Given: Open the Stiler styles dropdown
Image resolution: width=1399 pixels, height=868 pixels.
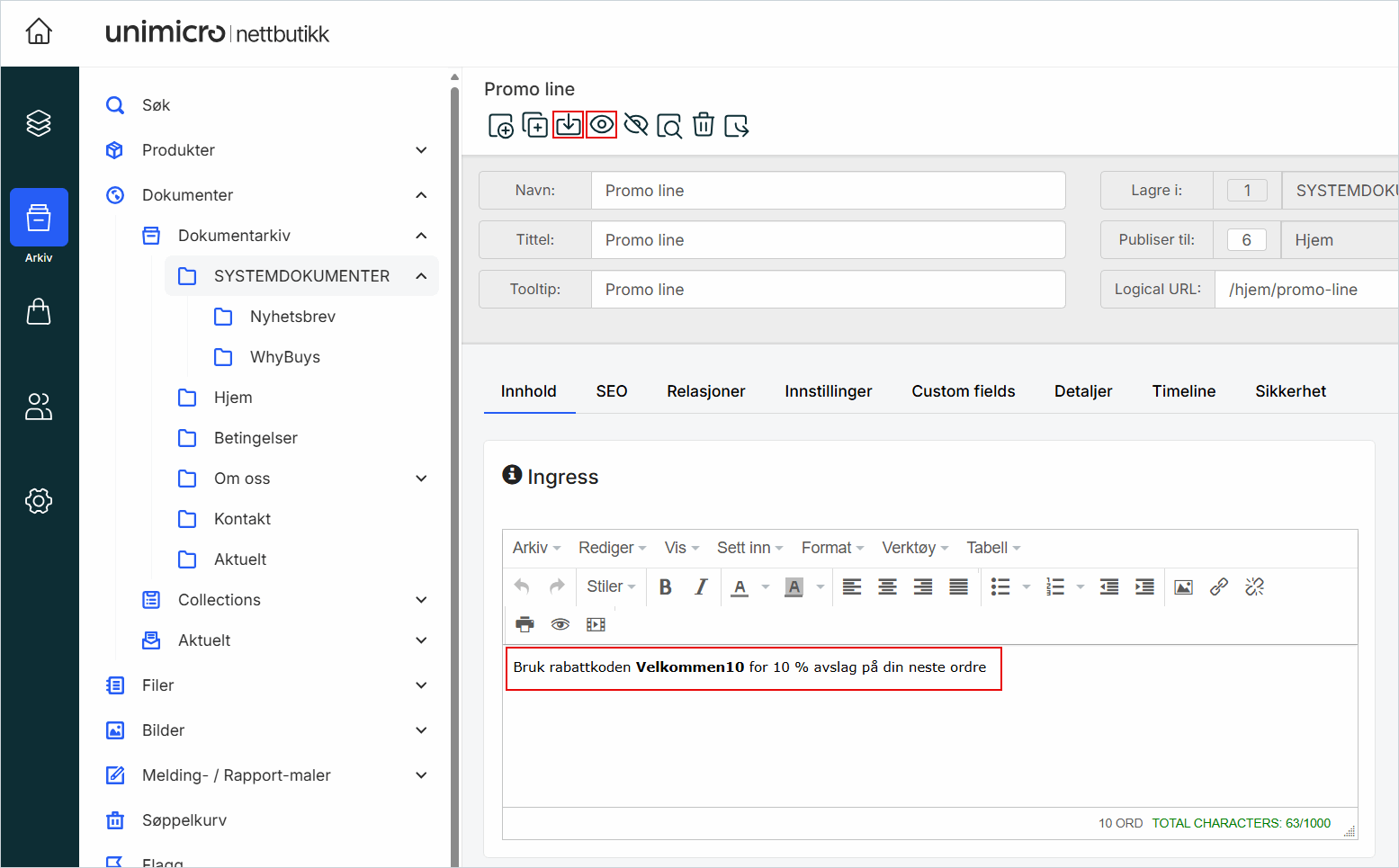Looking at the screenshot, I should (x=611, y=587).
